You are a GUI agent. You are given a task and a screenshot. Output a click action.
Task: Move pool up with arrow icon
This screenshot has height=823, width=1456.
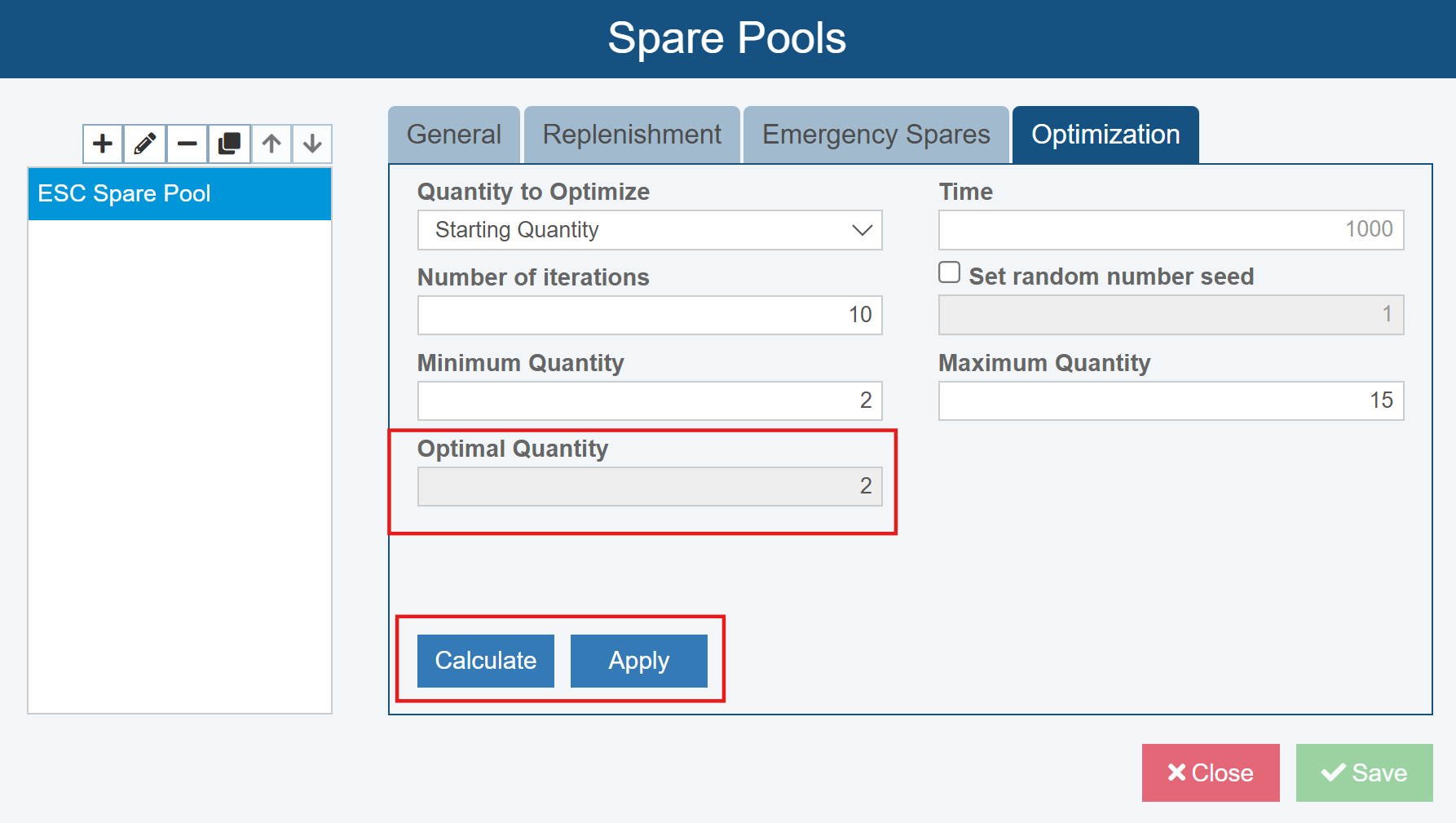tap(271, 144)
